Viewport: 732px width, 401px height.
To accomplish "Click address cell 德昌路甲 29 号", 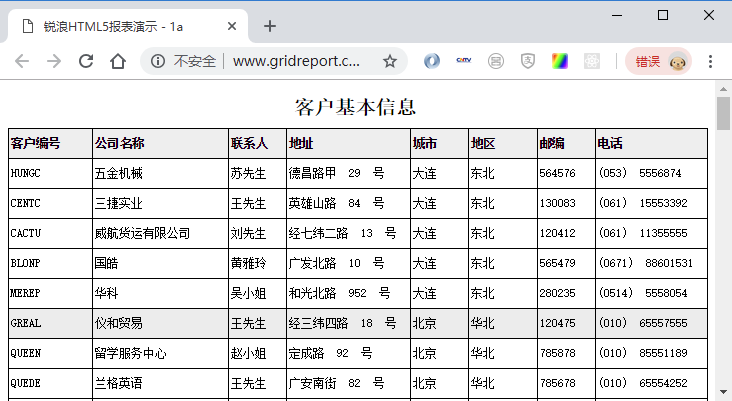I will [x=348, y=174].
